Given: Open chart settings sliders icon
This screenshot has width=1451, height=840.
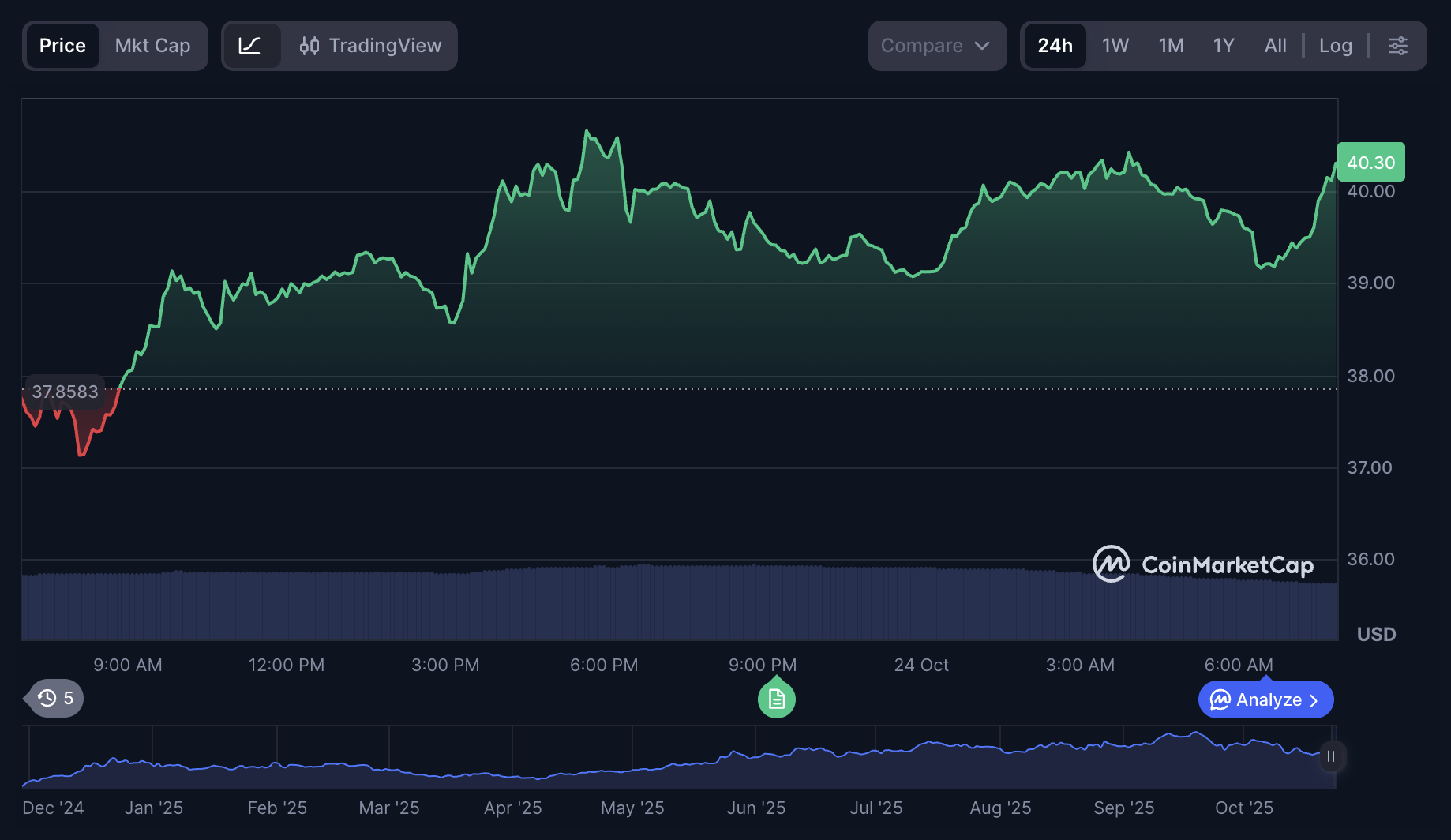Looking at the screenshot, I should 1397,46.
